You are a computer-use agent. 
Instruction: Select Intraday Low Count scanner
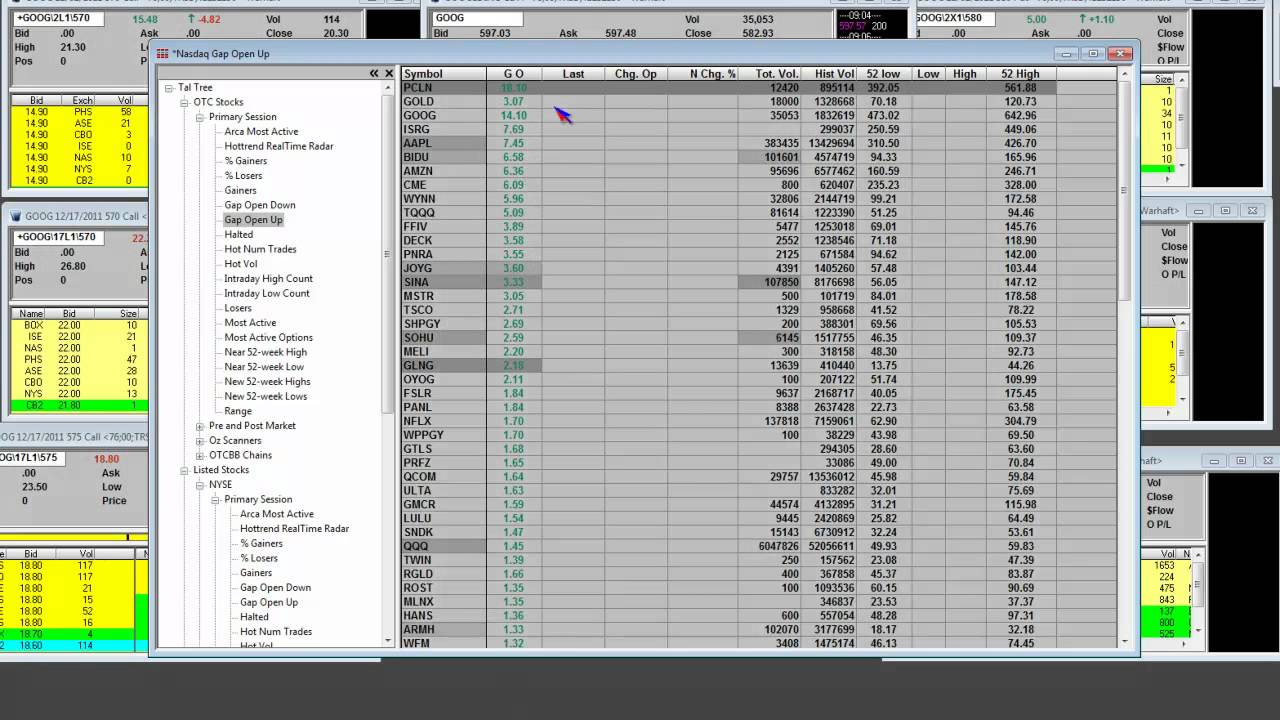tap(267, 293)
